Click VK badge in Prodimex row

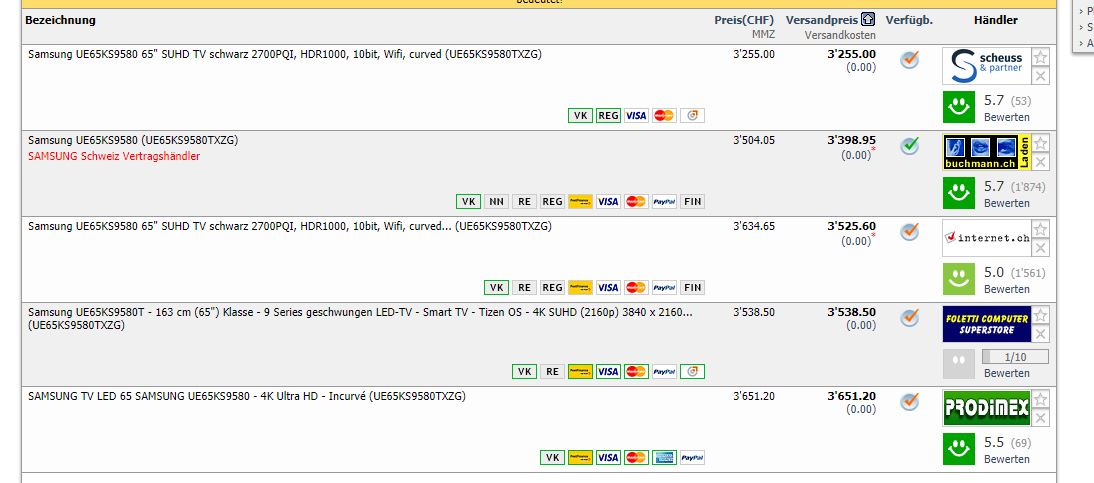click(553, 458)
